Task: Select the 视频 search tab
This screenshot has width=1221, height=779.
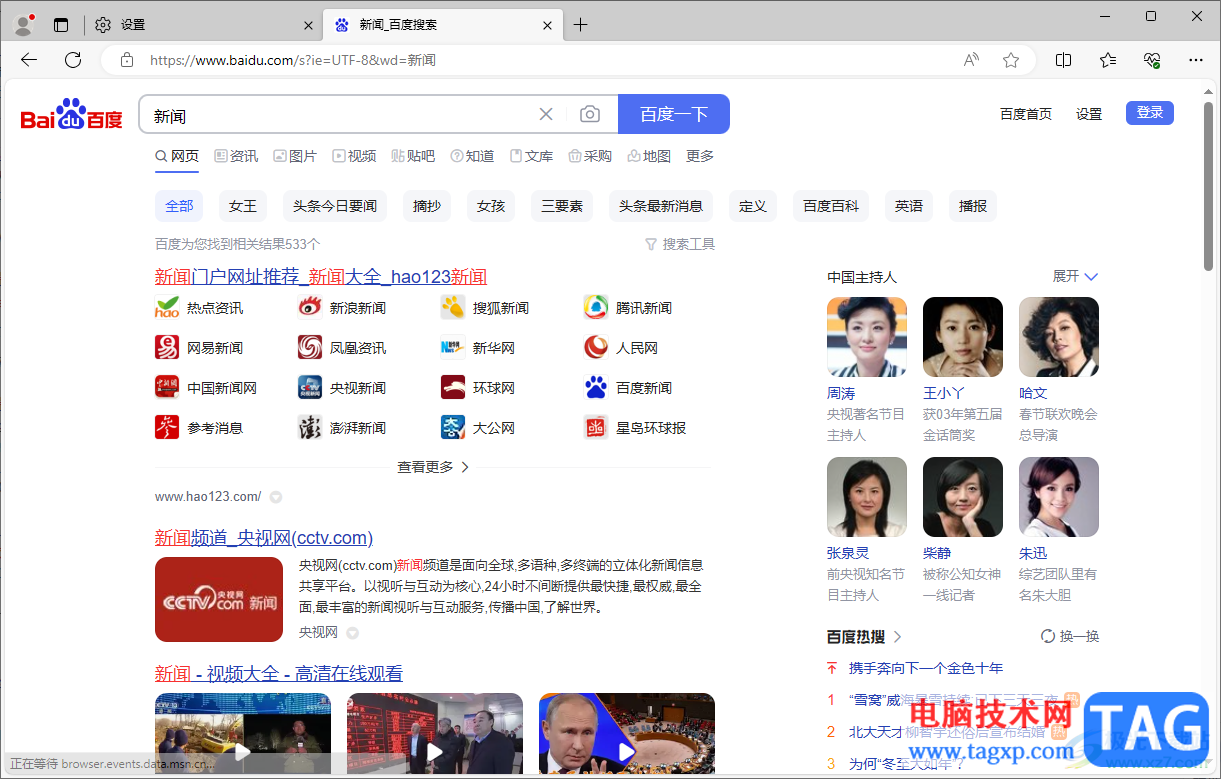Action: (354, 156)
